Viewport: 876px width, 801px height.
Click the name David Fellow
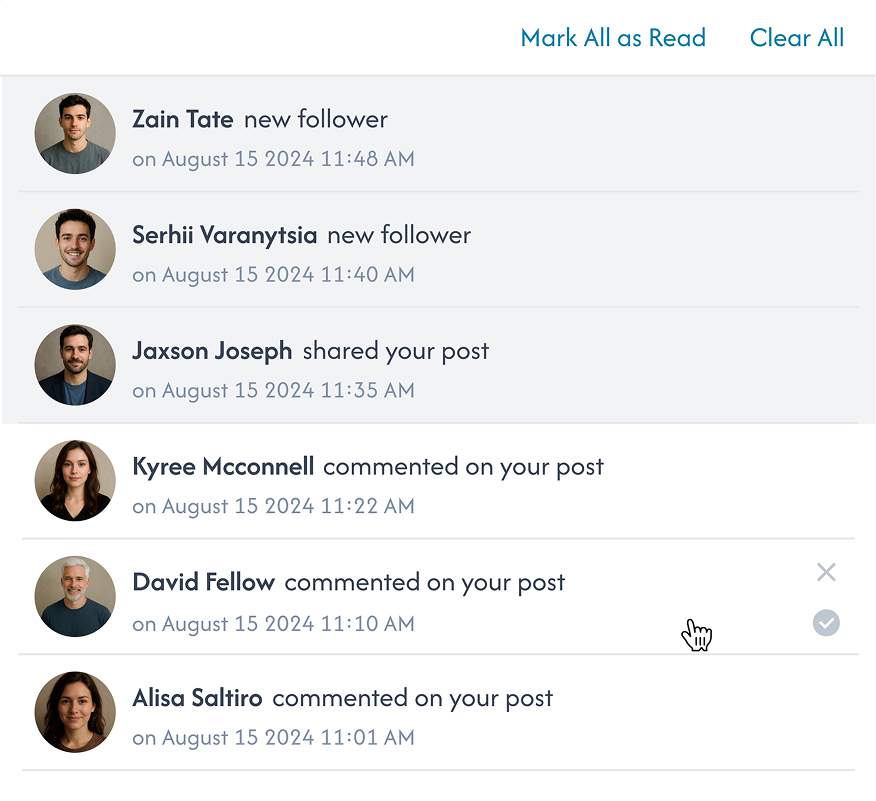tap(204, 582)
